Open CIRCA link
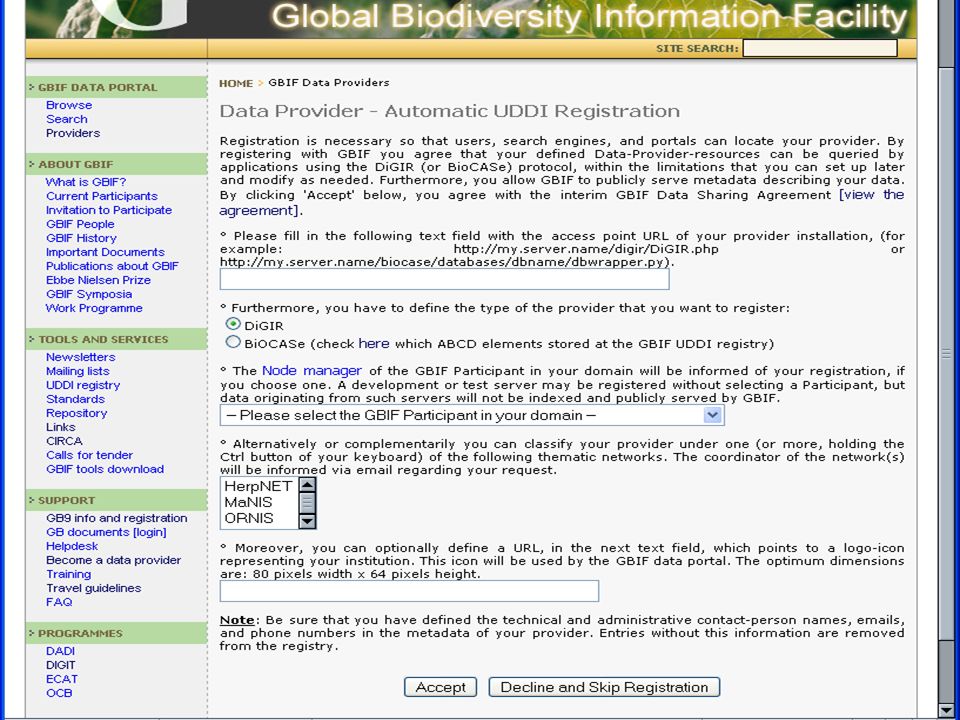 pyautogui.click(x=64, y=442)
